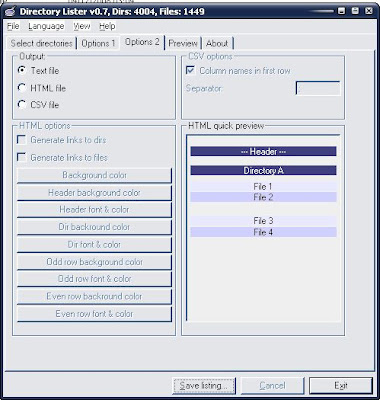Open Odd row font & color settings

(x=95, y=279)
